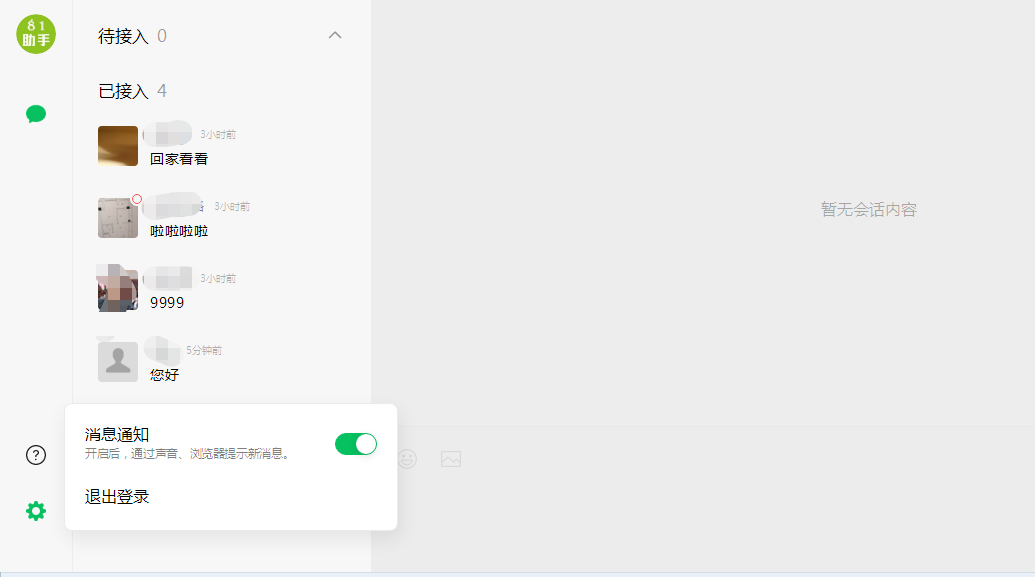Open the 9999 conversation

(x=221, y=290)
